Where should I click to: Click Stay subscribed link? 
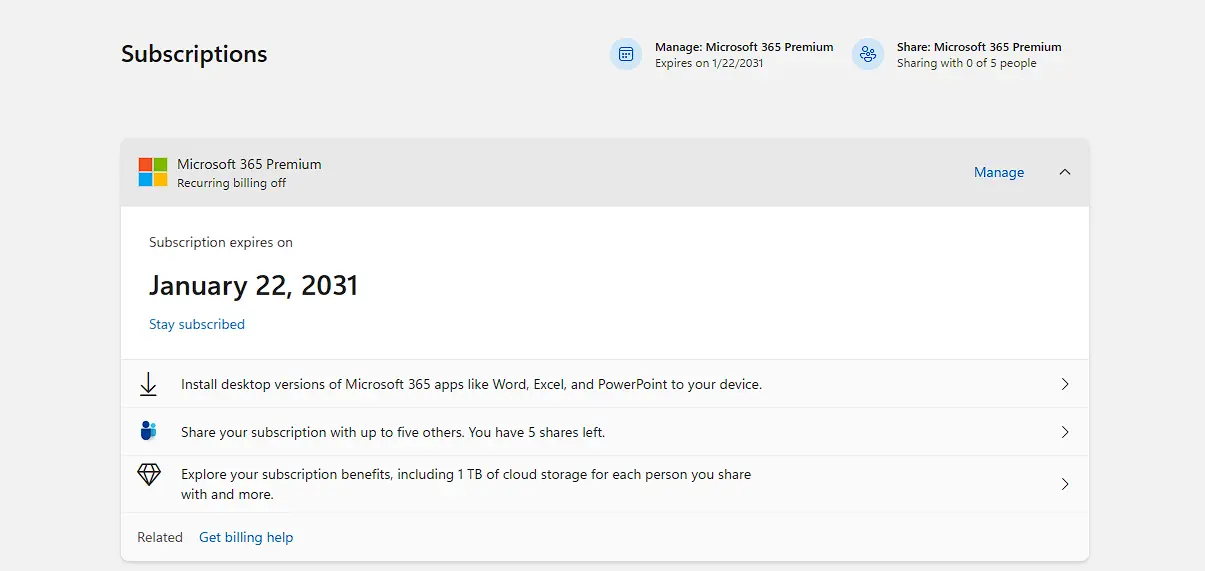197,324
